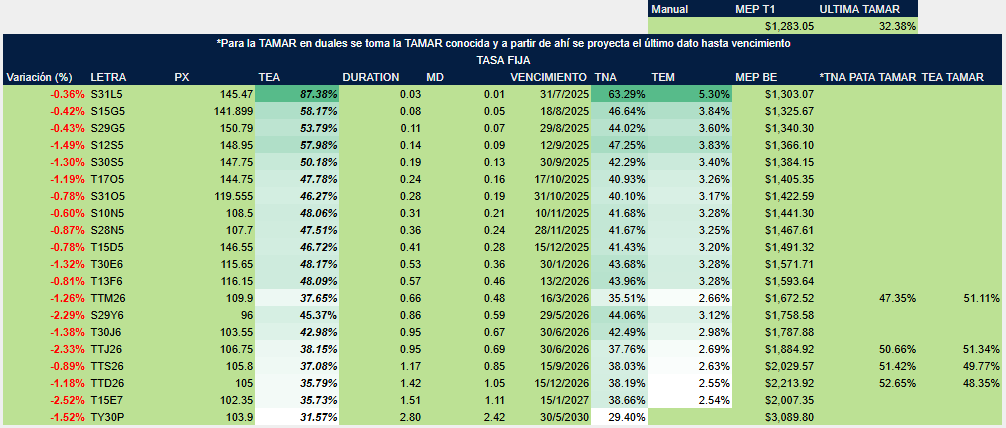This screenshot has width=1006, height=428.
Task: Select the MEP T1 value $1,283.05
Action: point(790,27)
